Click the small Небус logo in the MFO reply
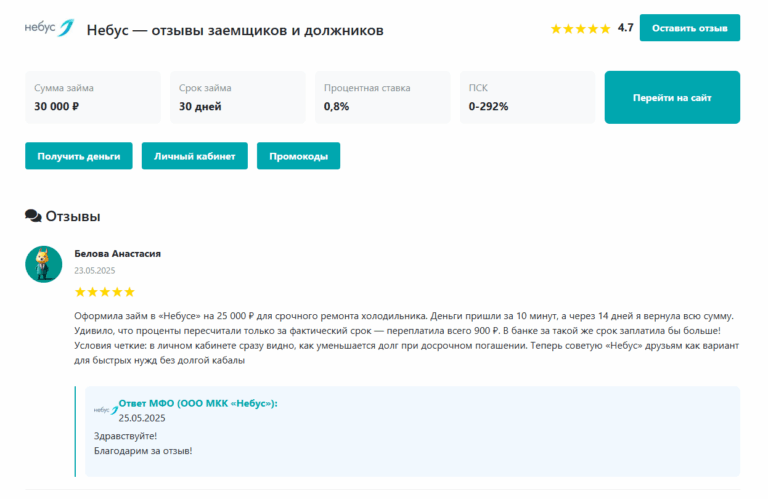The height and width of the screenshot is (499, 768). pos(106,410)
